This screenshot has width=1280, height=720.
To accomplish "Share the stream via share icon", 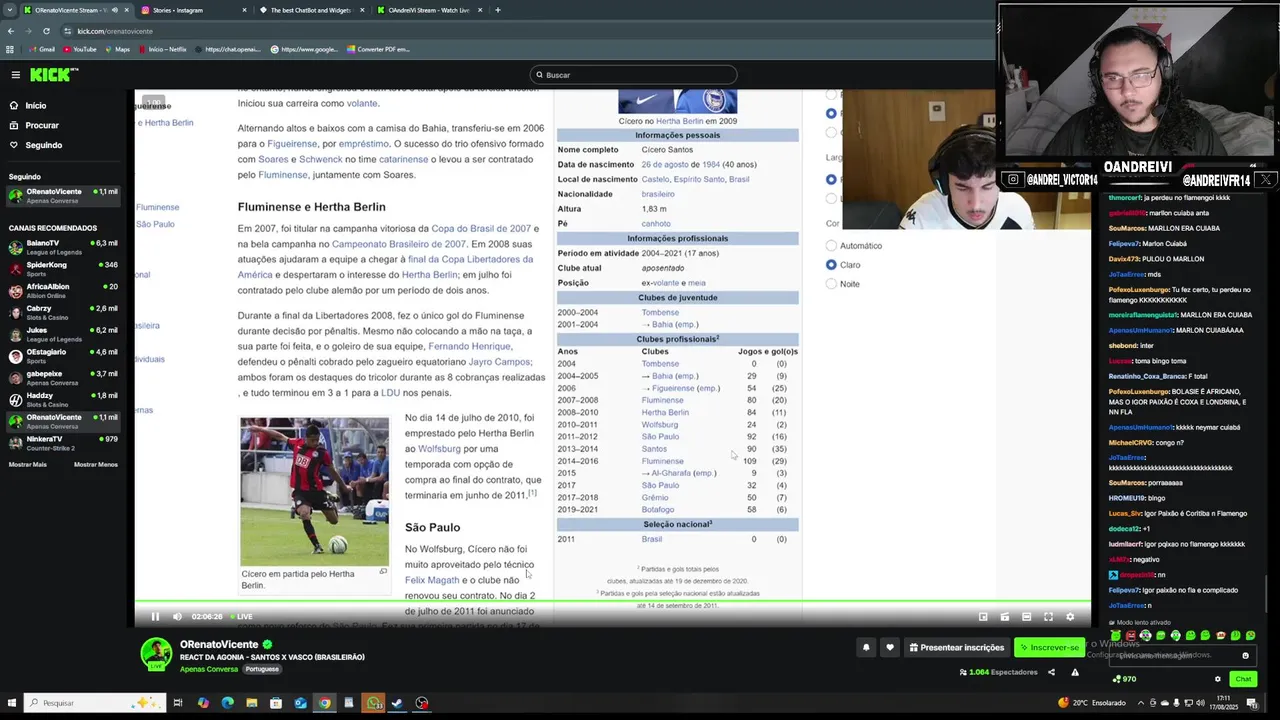I will point(1051,672).
